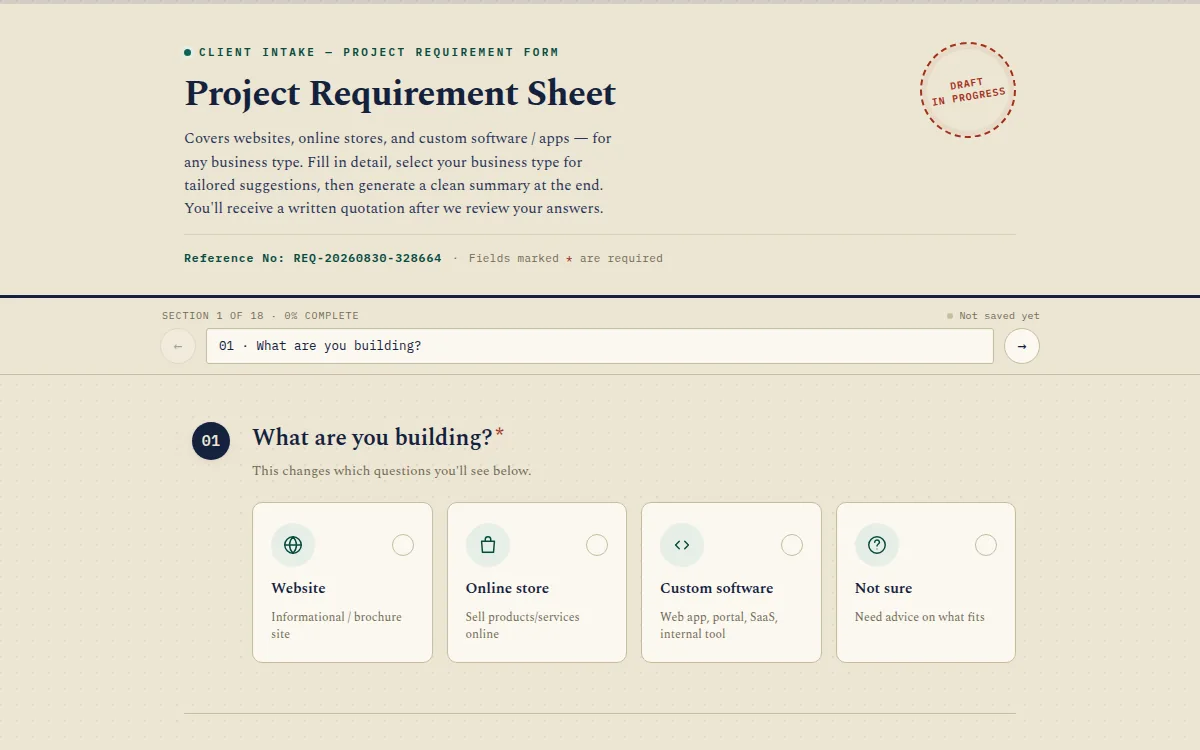
Task: Click the '01' section number badge
Action: (x=211, y=441)
